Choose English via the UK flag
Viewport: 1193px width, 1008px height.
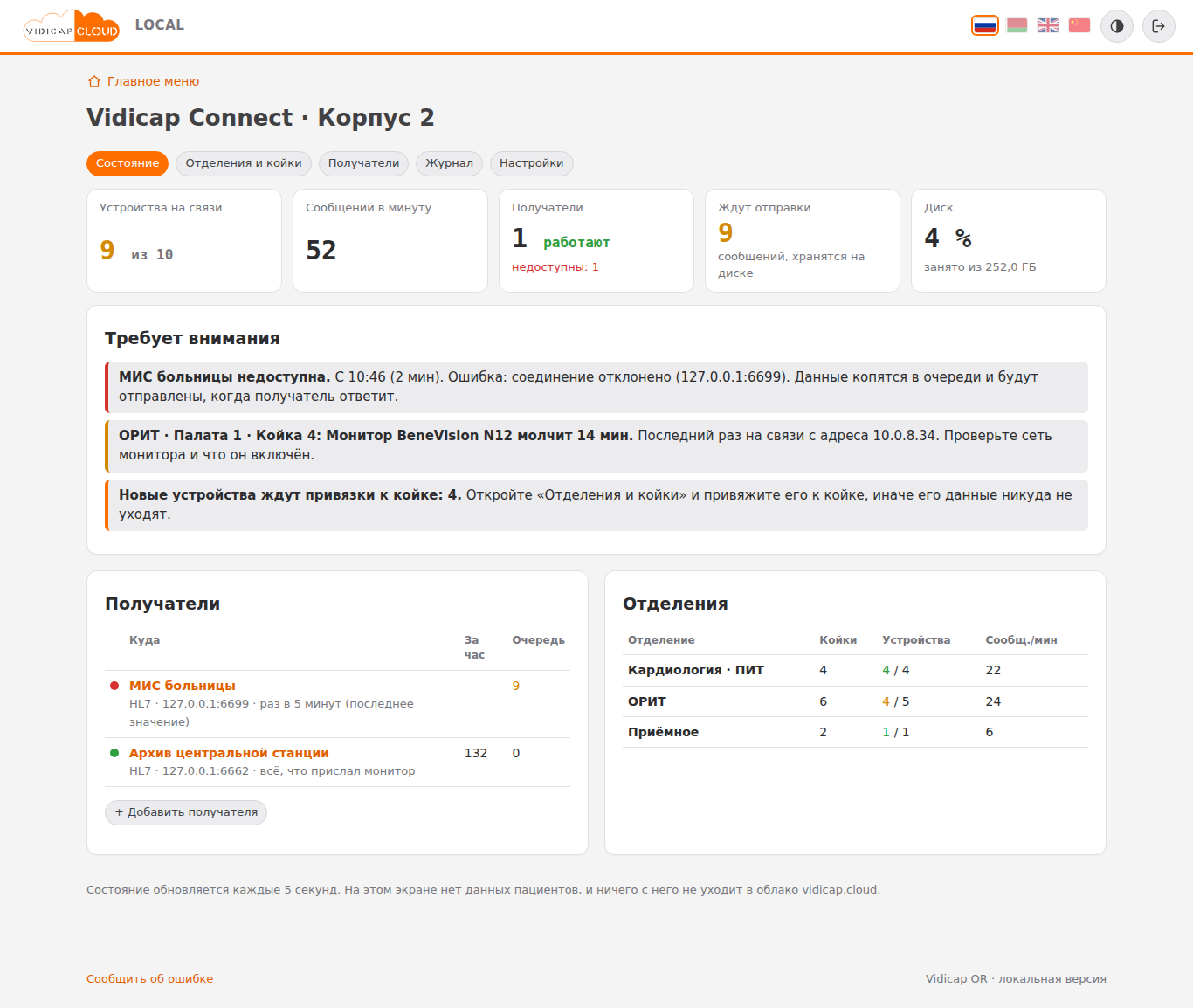(1048, 25)
